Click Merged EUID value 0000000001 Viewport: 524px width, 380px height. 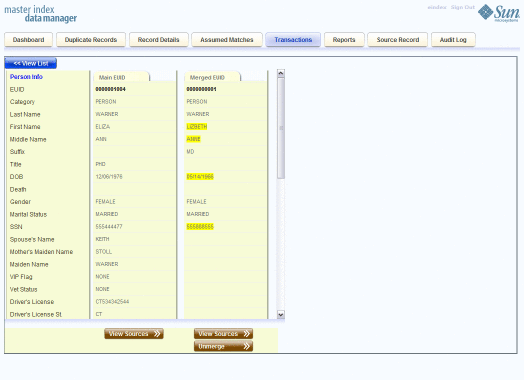(x=201, y=89)
